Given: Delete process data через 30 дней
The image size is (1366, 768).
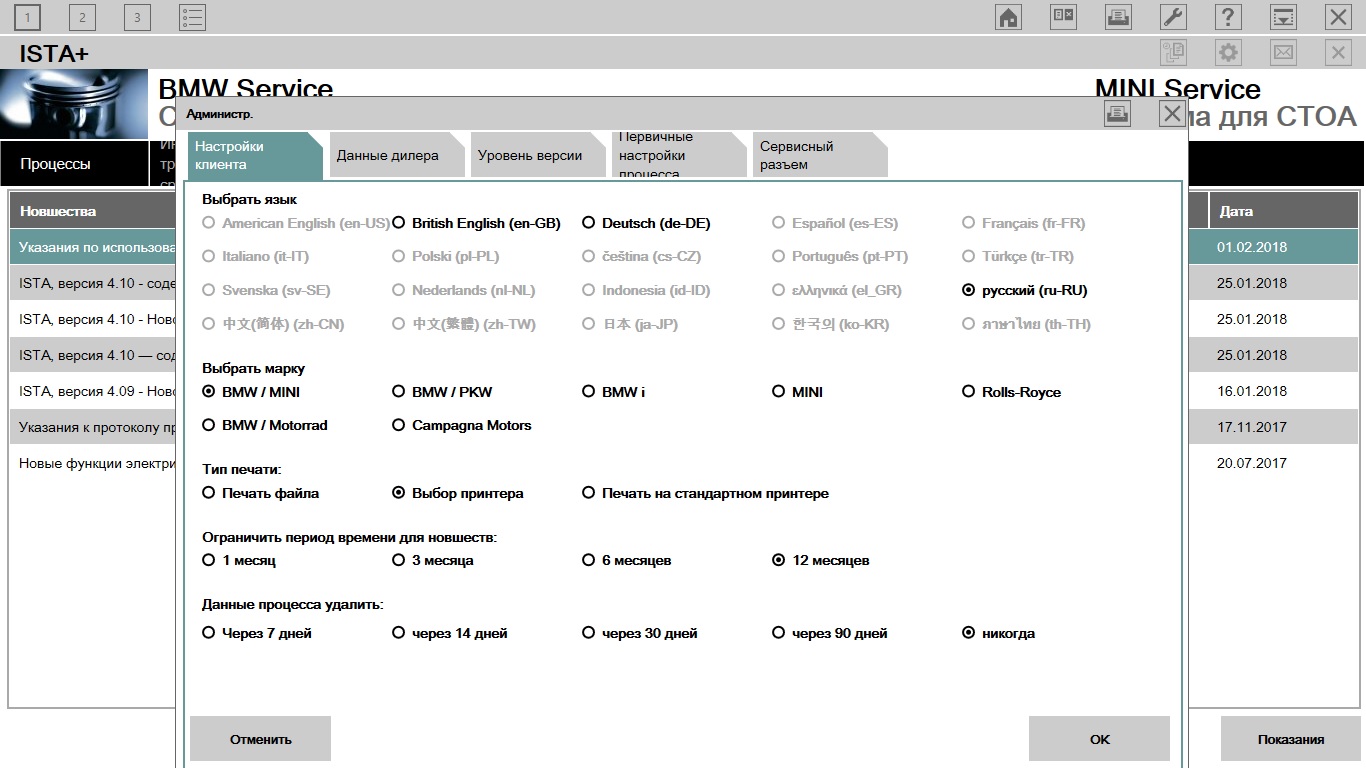Looking at the screenshot, I should pos(640,633).
